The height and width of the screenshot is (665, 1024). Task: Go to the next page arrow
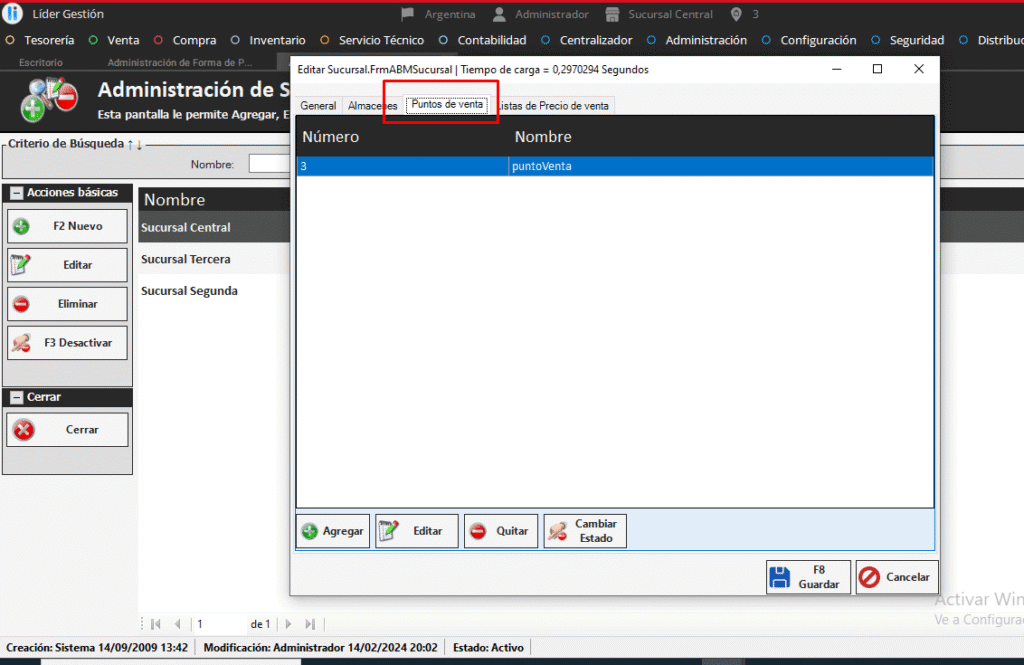[x=288, y=624]
